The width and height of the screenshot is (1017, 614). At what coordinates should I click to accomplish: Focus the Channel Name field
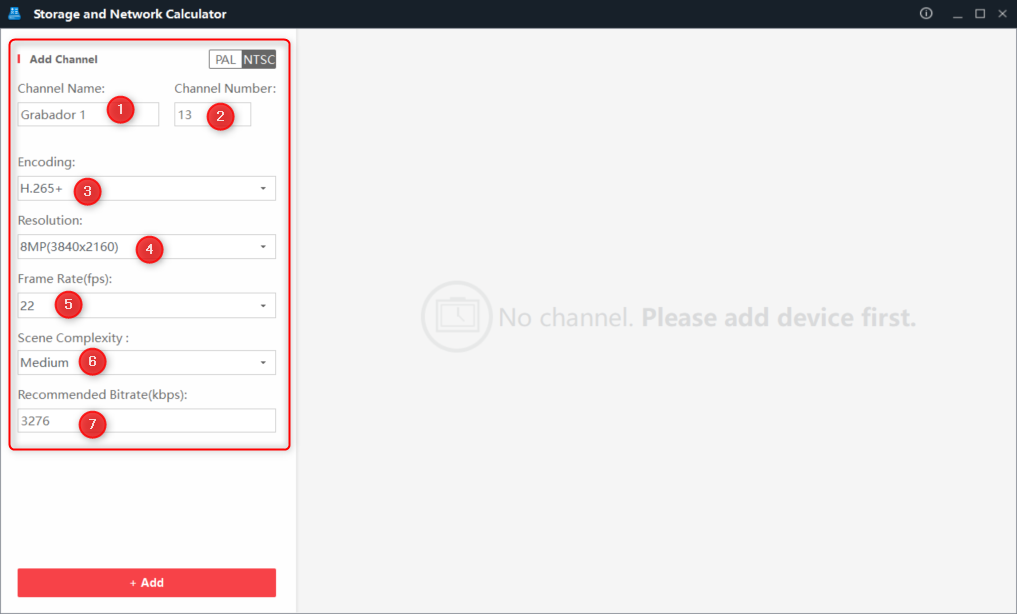(x=88, y=114)
